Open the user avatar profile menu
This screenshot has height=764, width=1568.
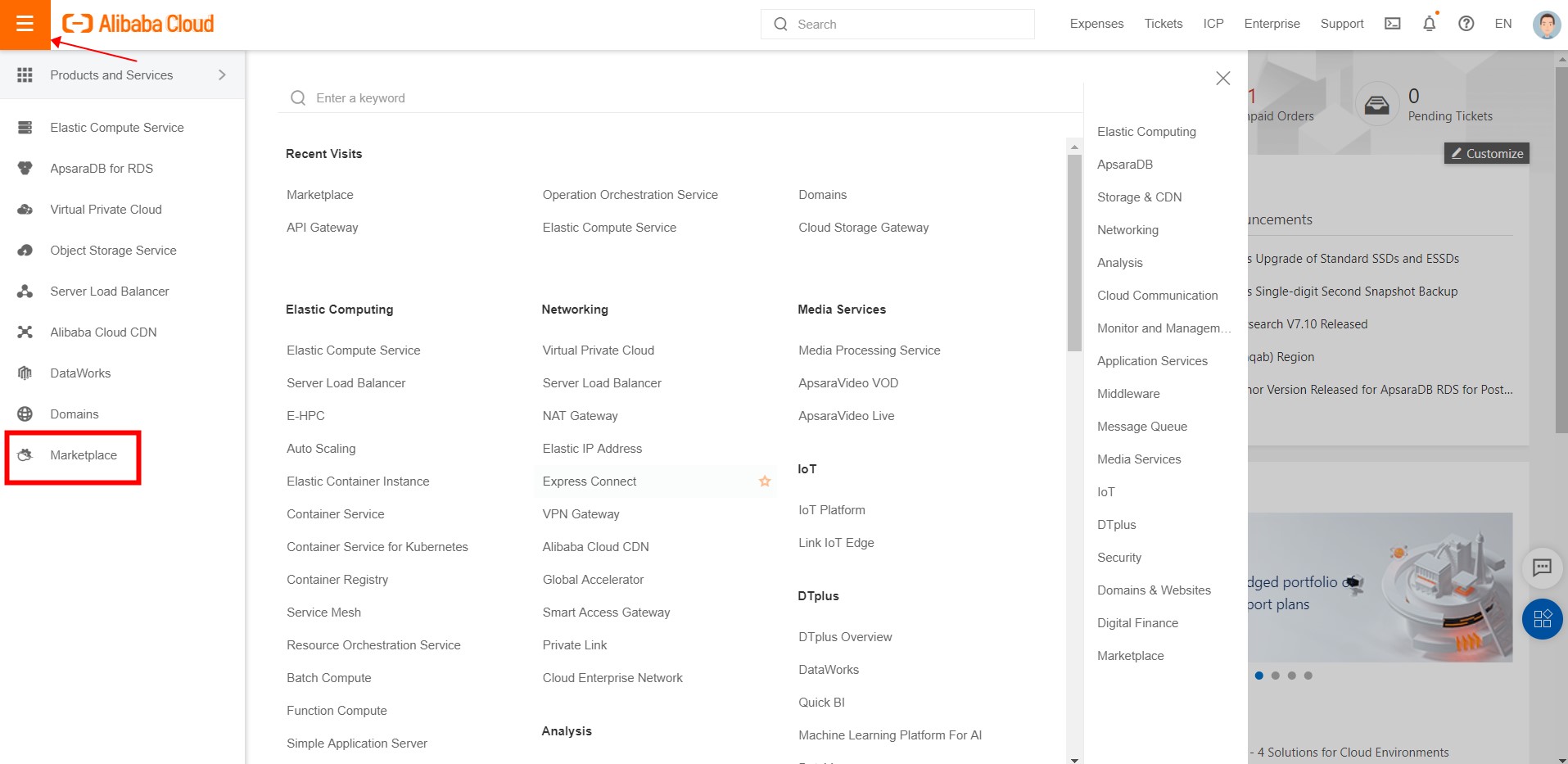pos(1546,25)
